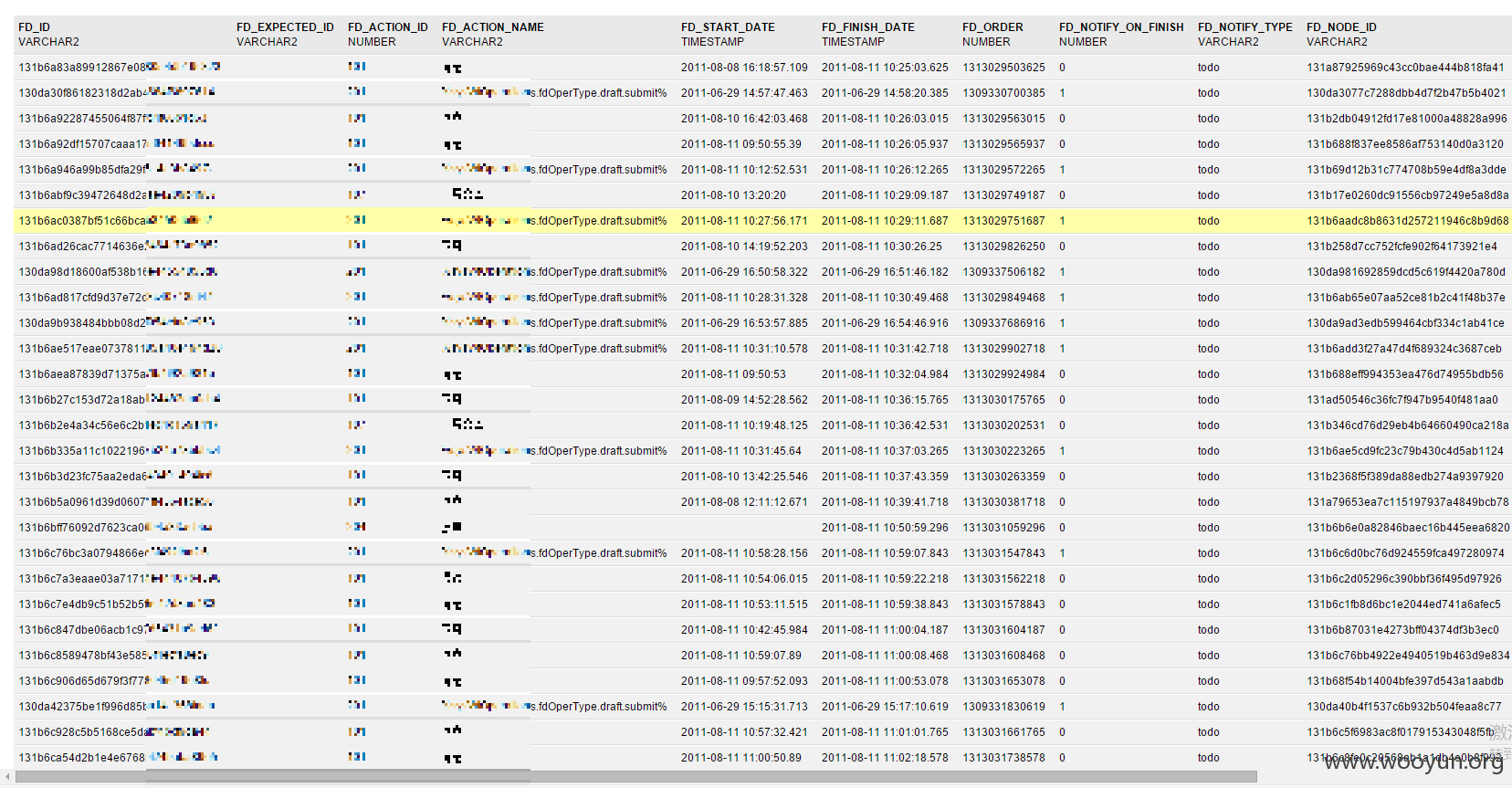Select finish date 2011-06-29 16:54:46.916
Viewport: 1512px width, 788px height.
pos(885,323)
